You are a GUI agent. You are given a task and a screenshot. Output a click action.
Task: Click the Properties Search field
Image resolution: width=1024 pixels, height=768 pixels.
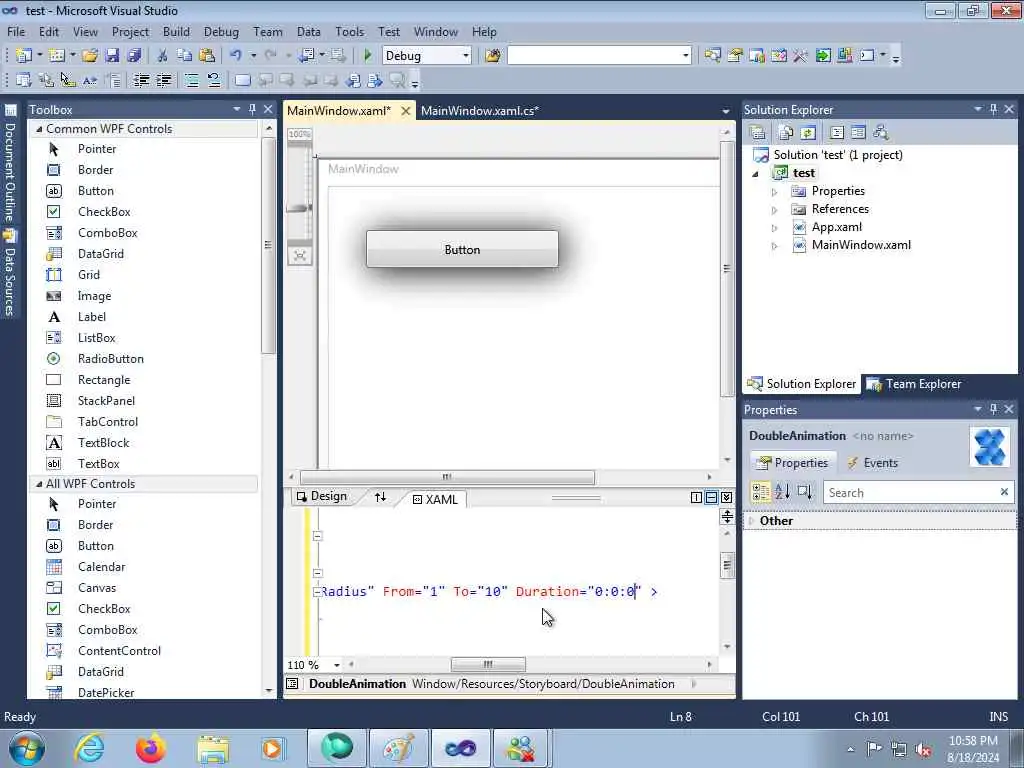coord(918,492)
